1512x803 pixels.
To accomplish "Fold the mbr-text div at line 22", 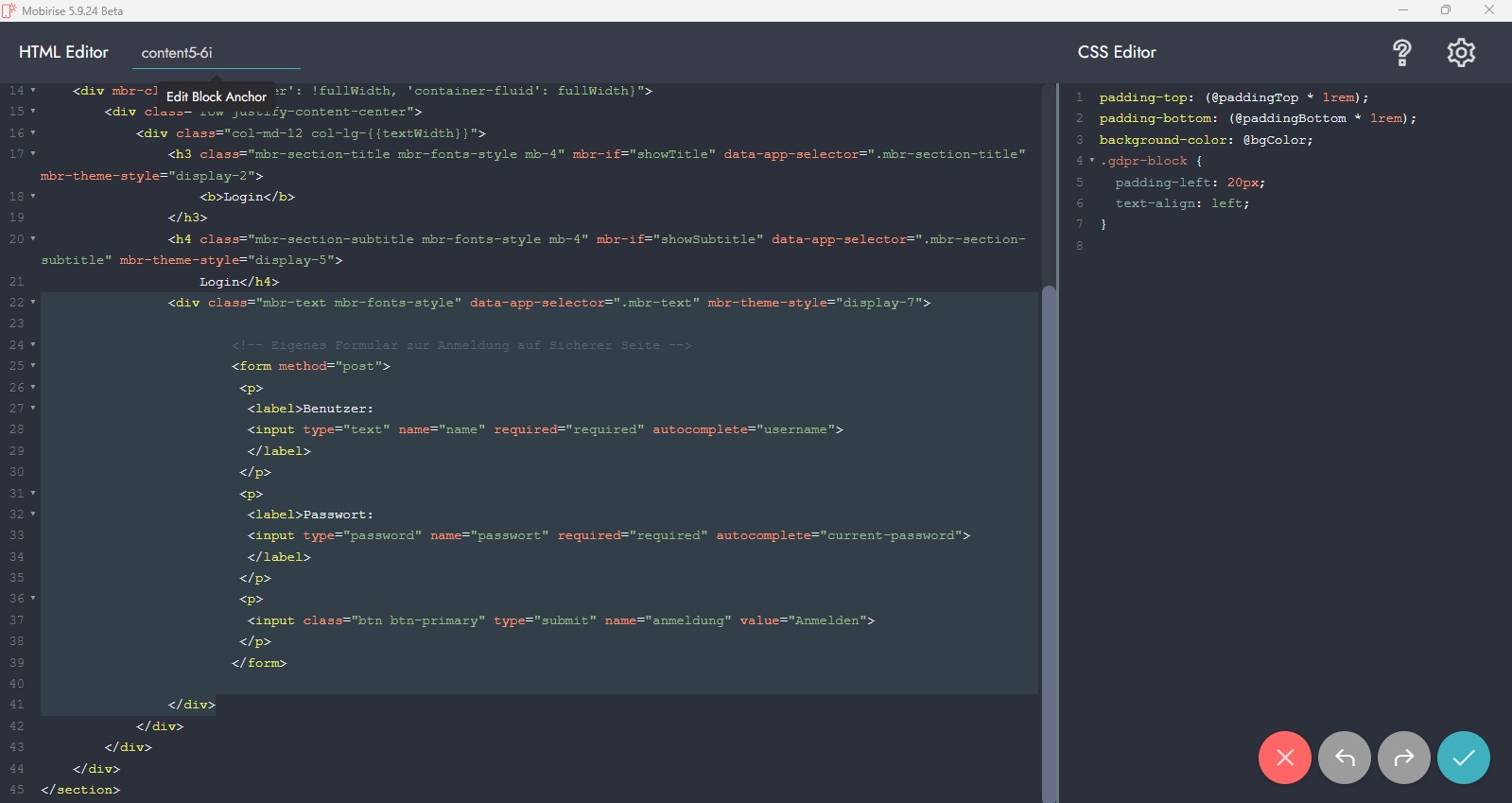I will [x=33, y=303].
